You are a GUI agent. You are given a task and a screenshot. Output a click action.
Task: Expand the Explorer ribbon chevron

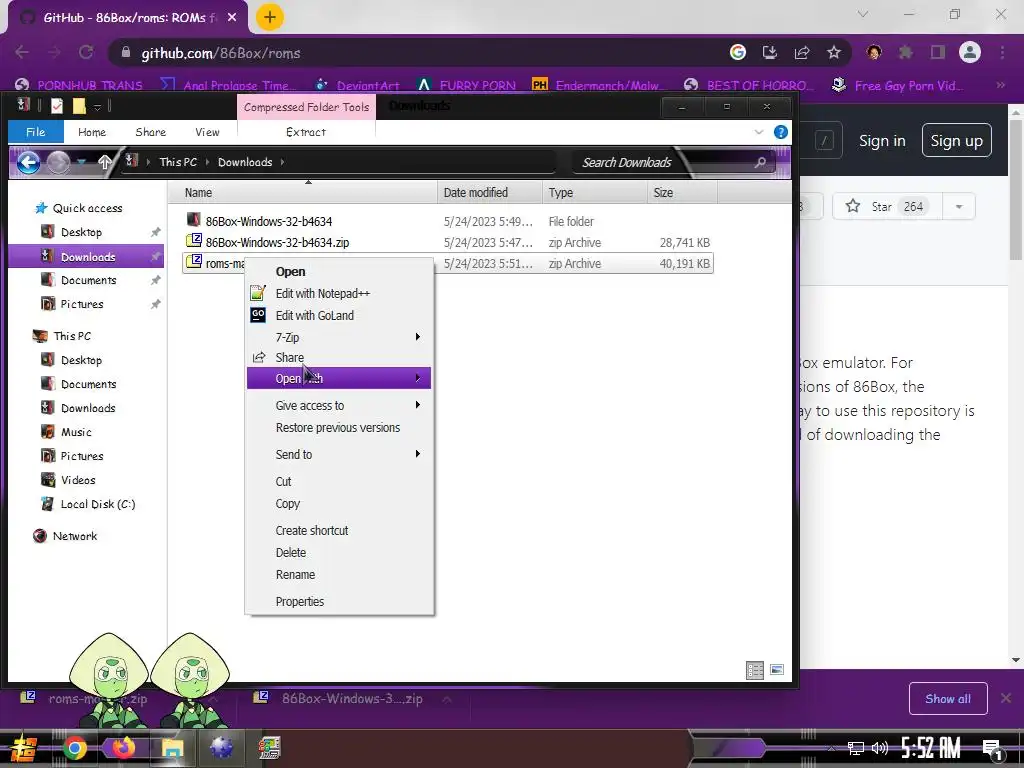(x=759, y=132)
